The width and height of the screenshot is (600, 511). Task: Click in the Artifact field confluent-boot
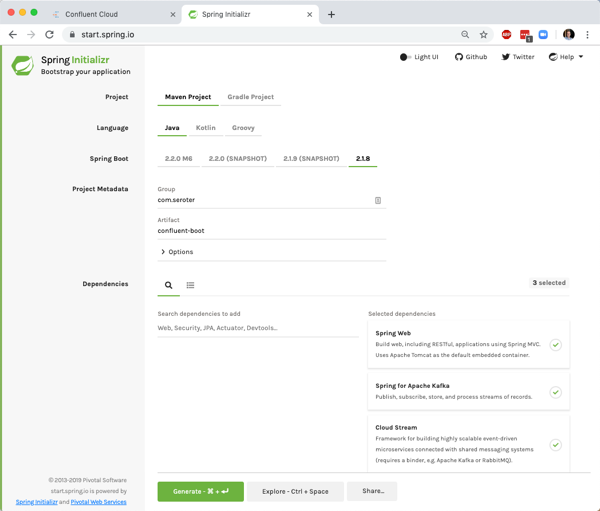(x=272, y=231)
